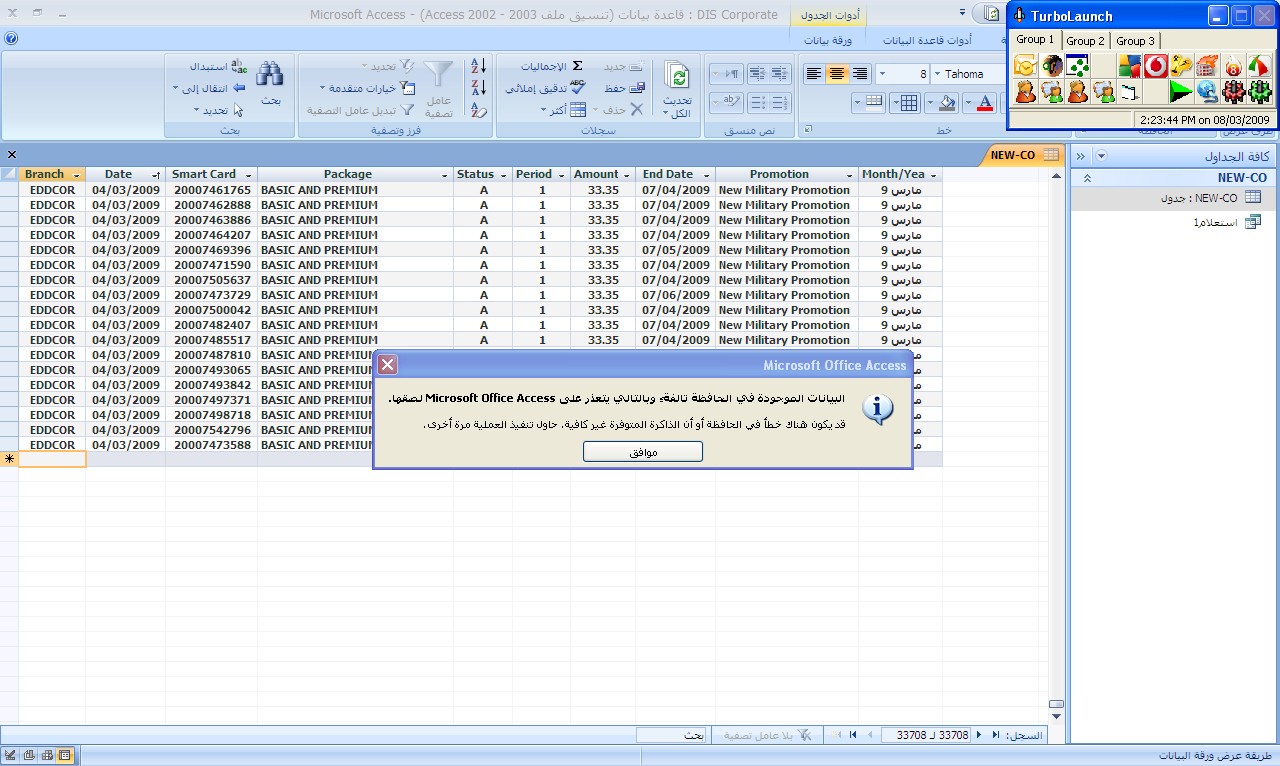This screenshot has height=766, width=1280.
Task: Select Group 1 tab in TurboLaunch
Action: pyautogui.click(x=1035, y=40)
